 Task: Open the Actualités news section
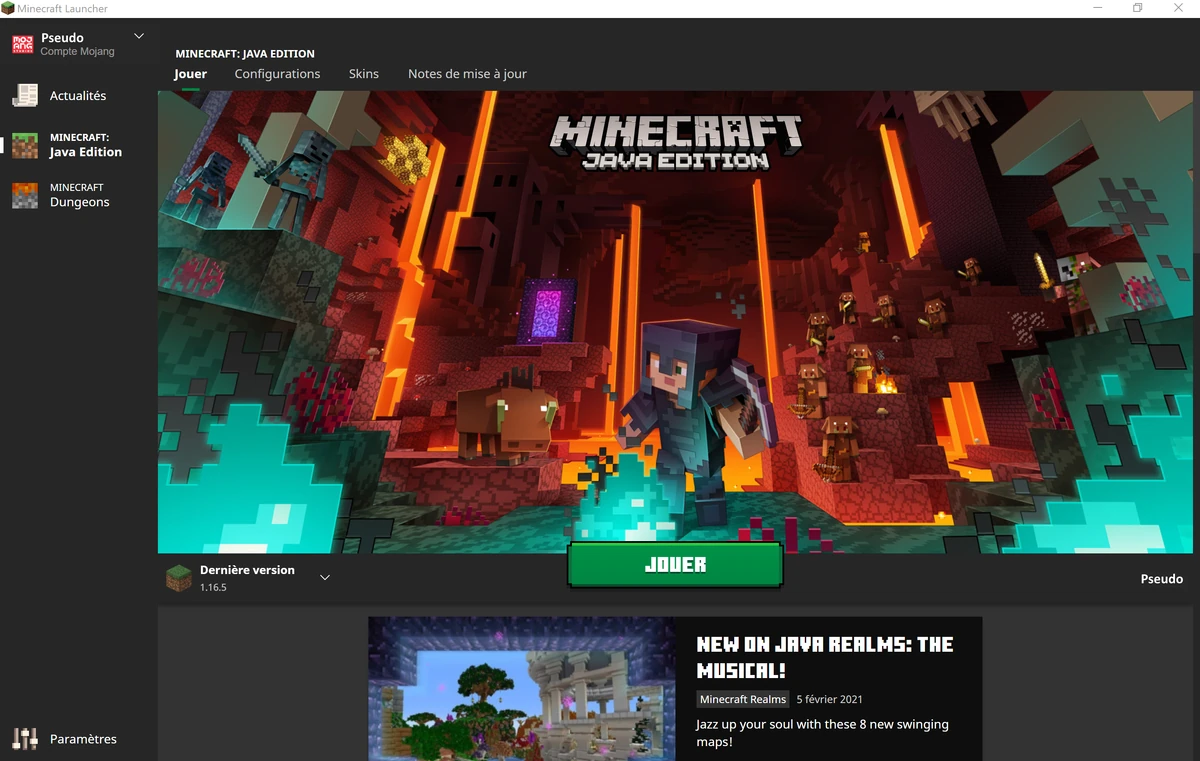[x=83, y=95]
